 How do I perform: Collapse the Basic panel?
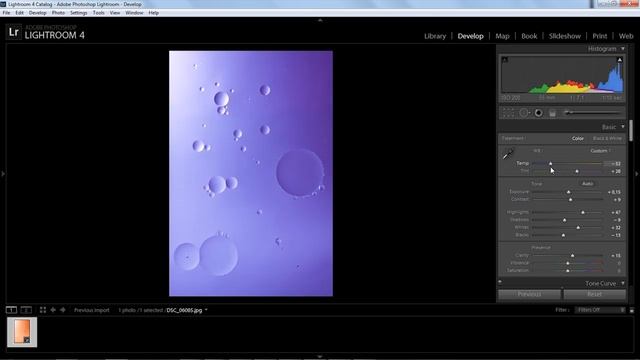pyautogui.click(x=623, y=127)
